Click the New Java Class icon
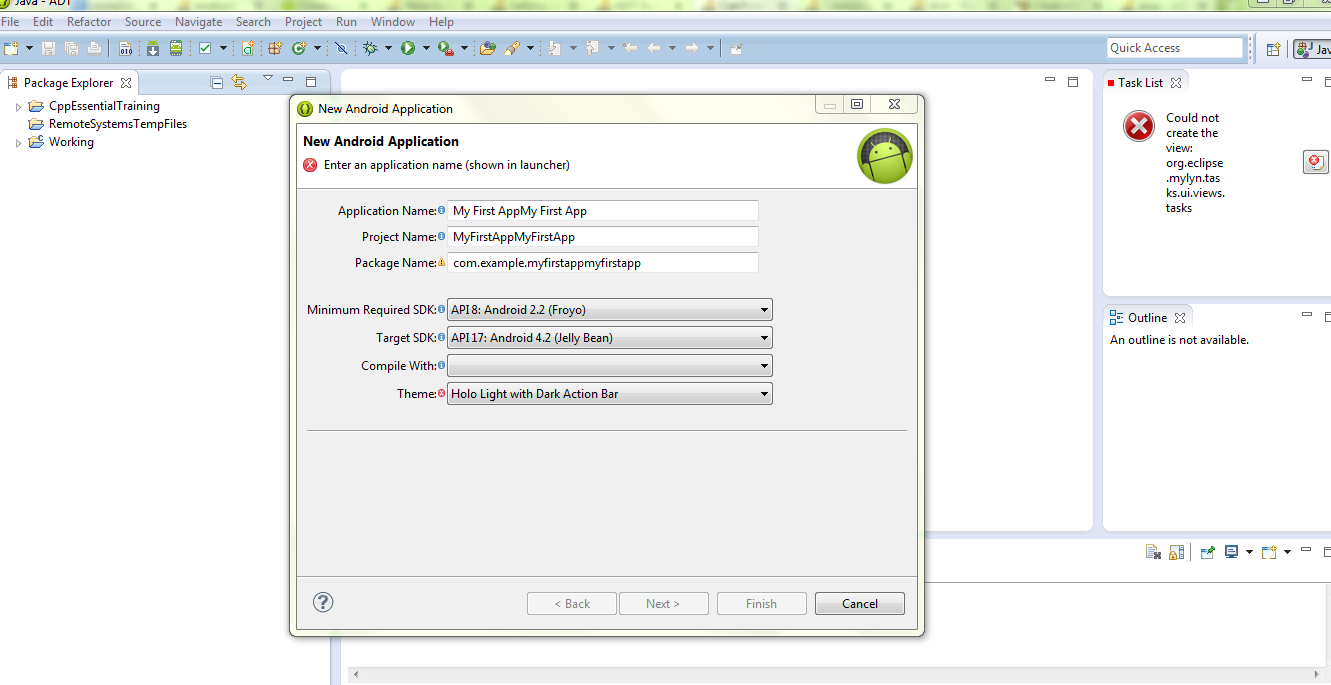1331x685 pixels. tap(299, 48)
